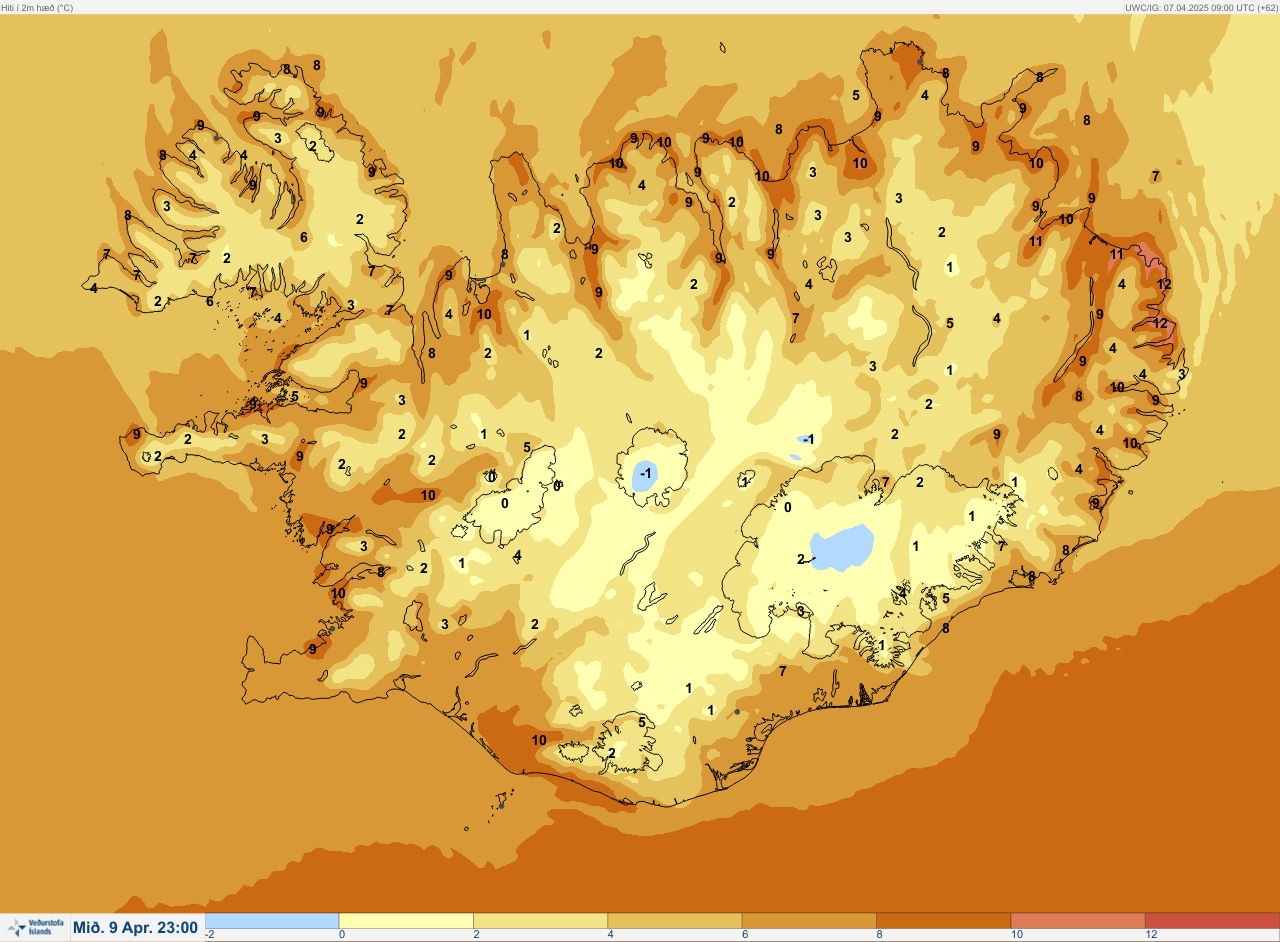Select the 6 to 8 legend color band
This screenshot has height=942, width=1280.
pyautogui.click(x=809, y=920)
